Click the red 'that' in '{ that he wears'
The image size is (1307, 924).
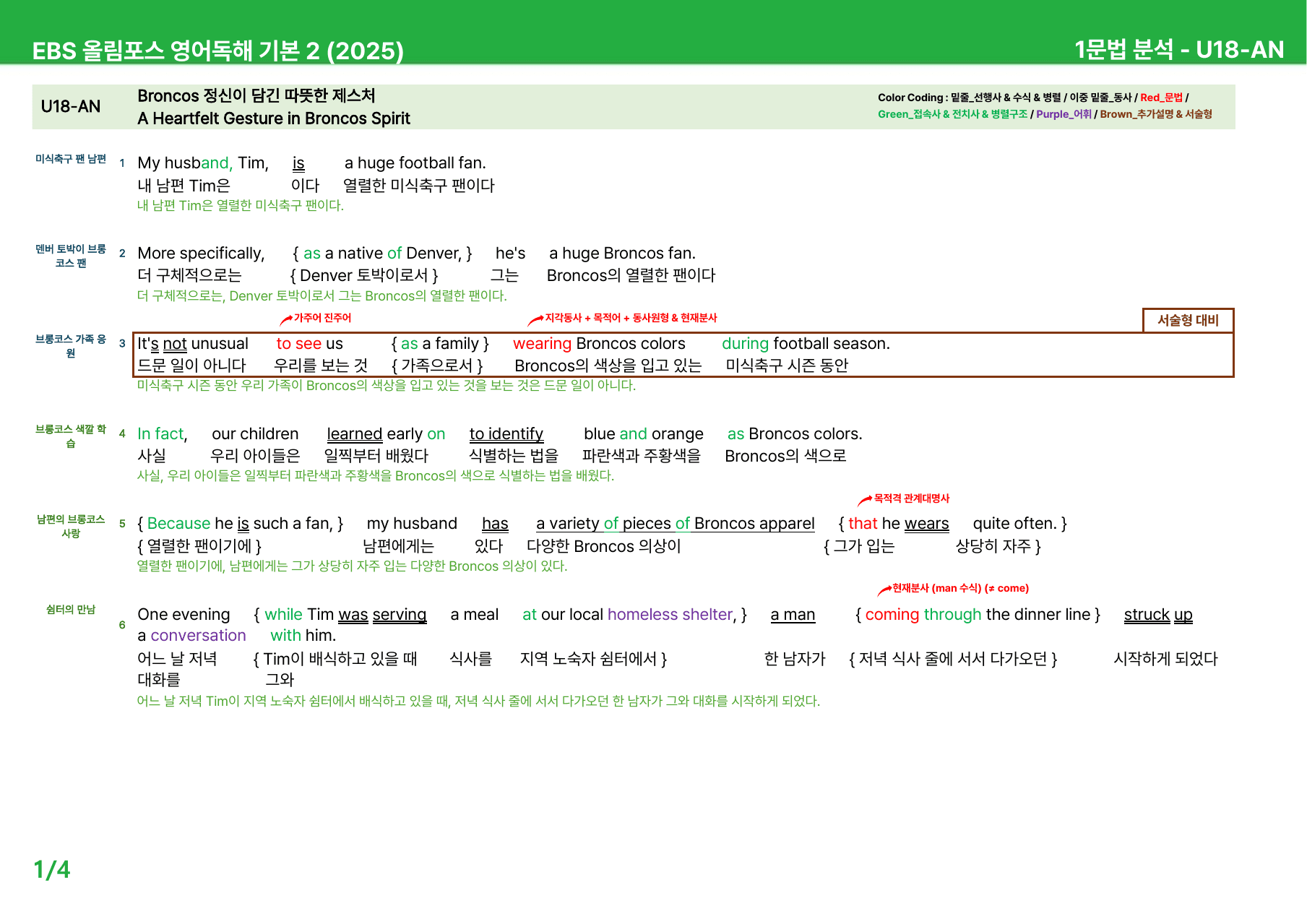click(863, 524)
